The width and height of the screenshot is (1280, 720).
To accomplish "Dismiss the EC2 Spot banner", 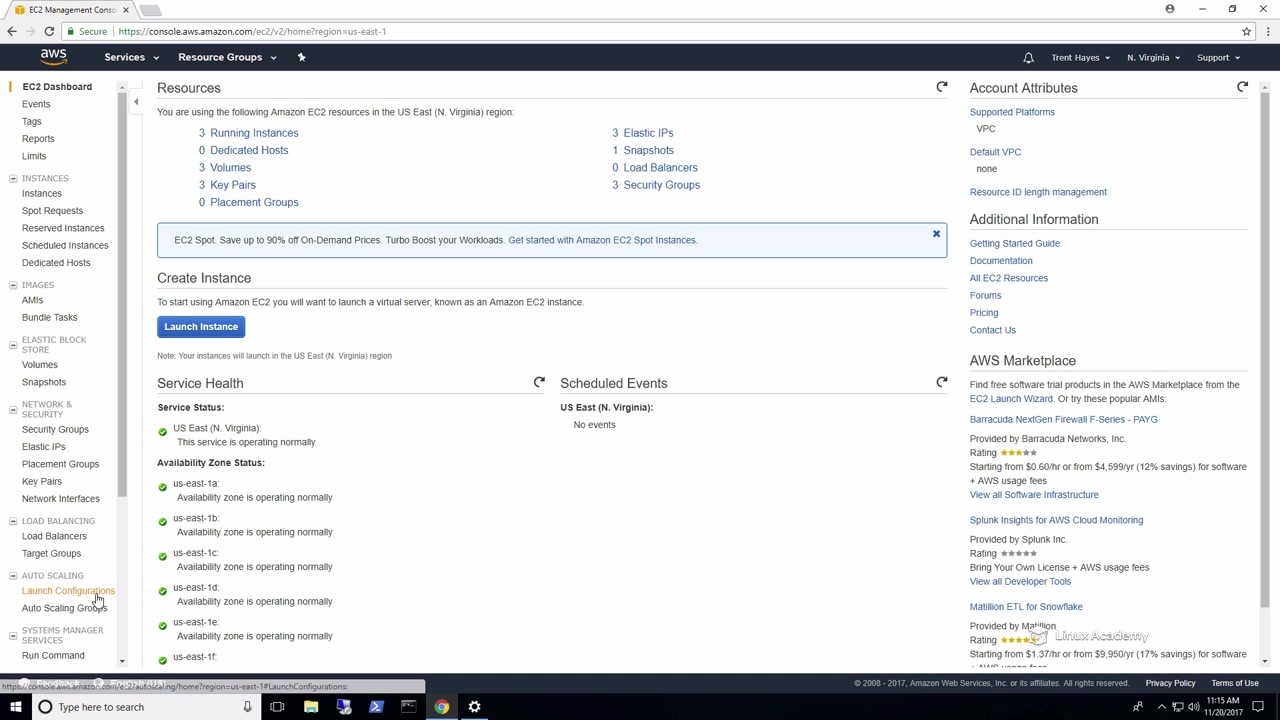I will [936, 234].
